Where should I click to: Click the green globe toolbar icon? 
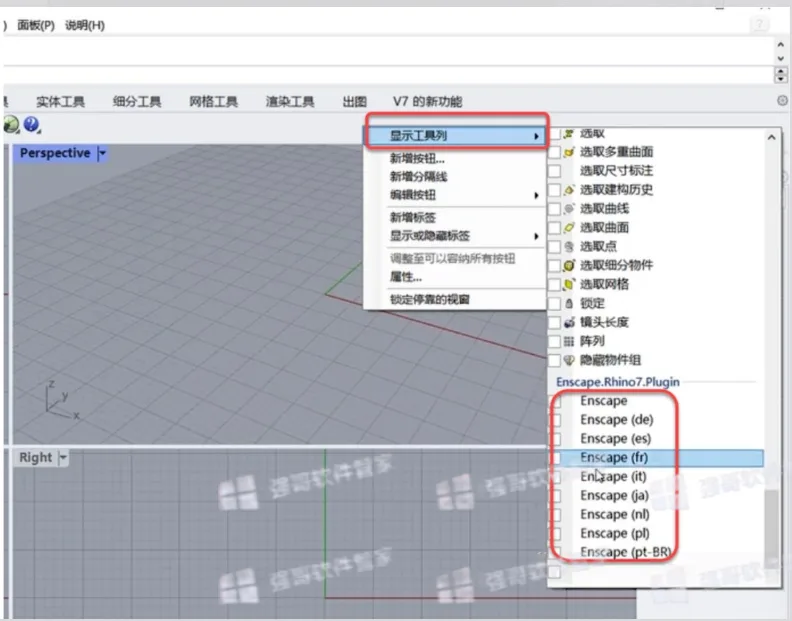(x=11, y=124)
